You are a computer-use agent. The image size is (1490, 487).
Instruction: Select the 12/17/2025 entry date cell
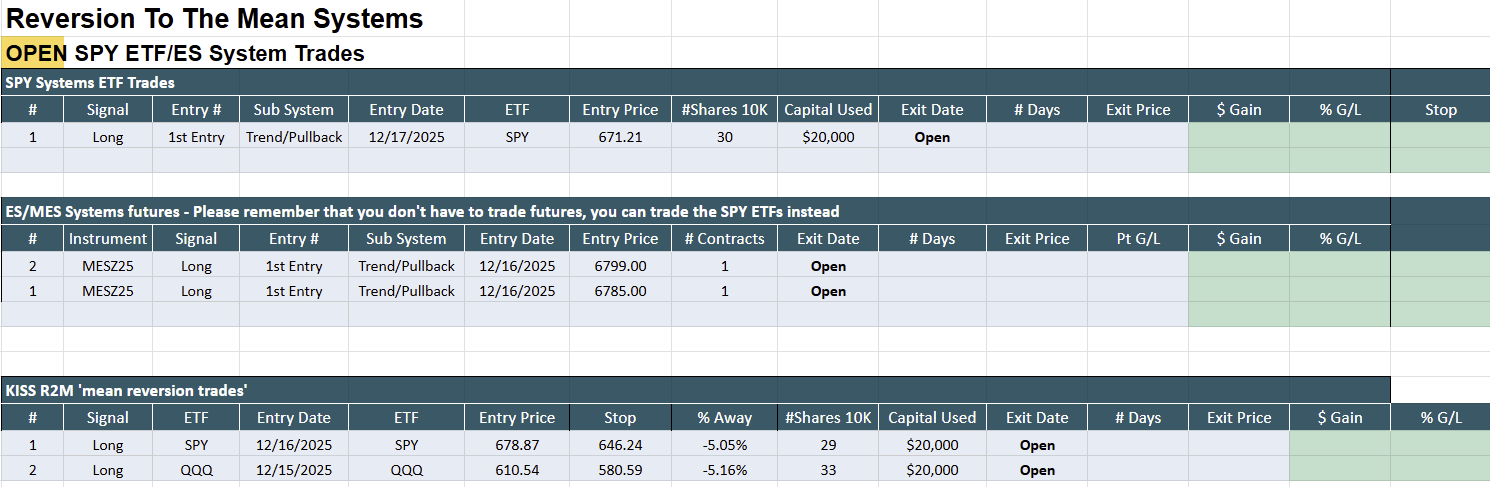point(406,137)
